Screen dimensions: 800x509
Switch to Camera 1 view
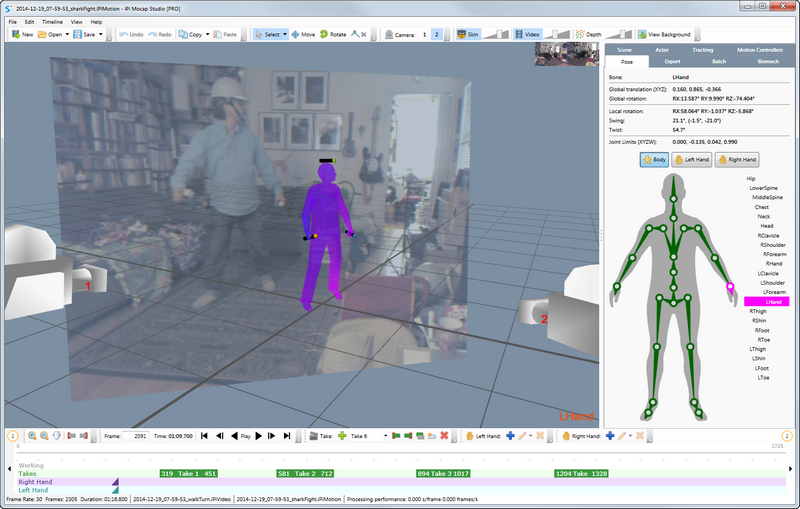[x=424, y=35]
